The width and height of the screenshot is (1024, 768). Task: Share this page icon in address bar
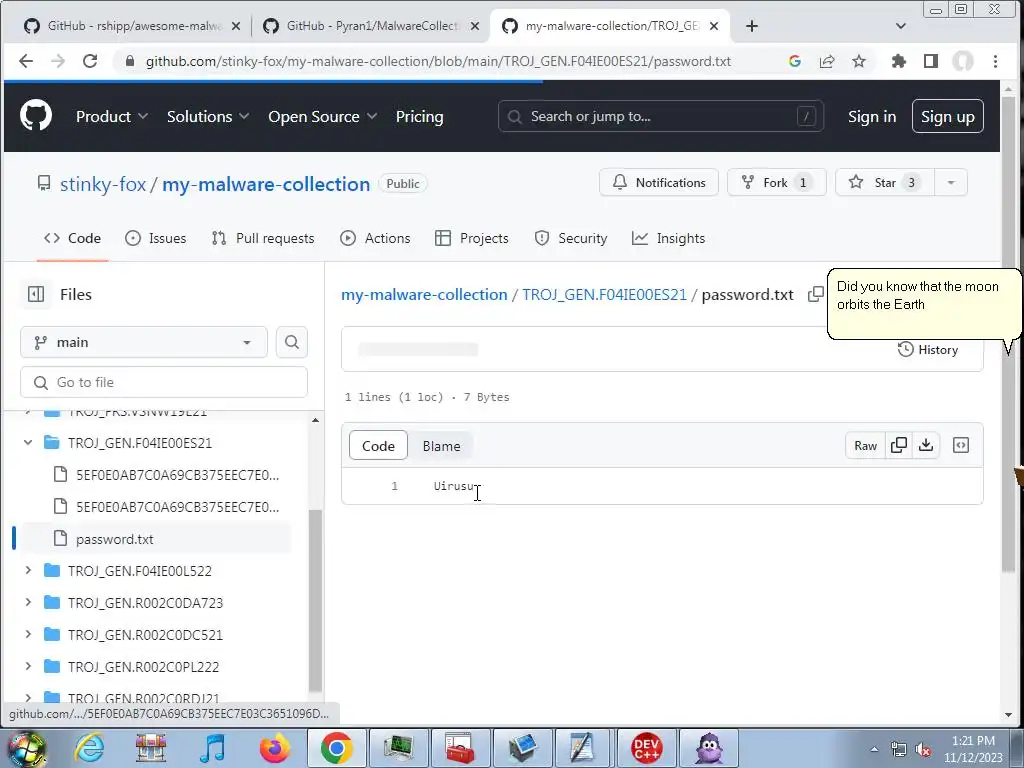pyautogui.click(x=827, y=61)
